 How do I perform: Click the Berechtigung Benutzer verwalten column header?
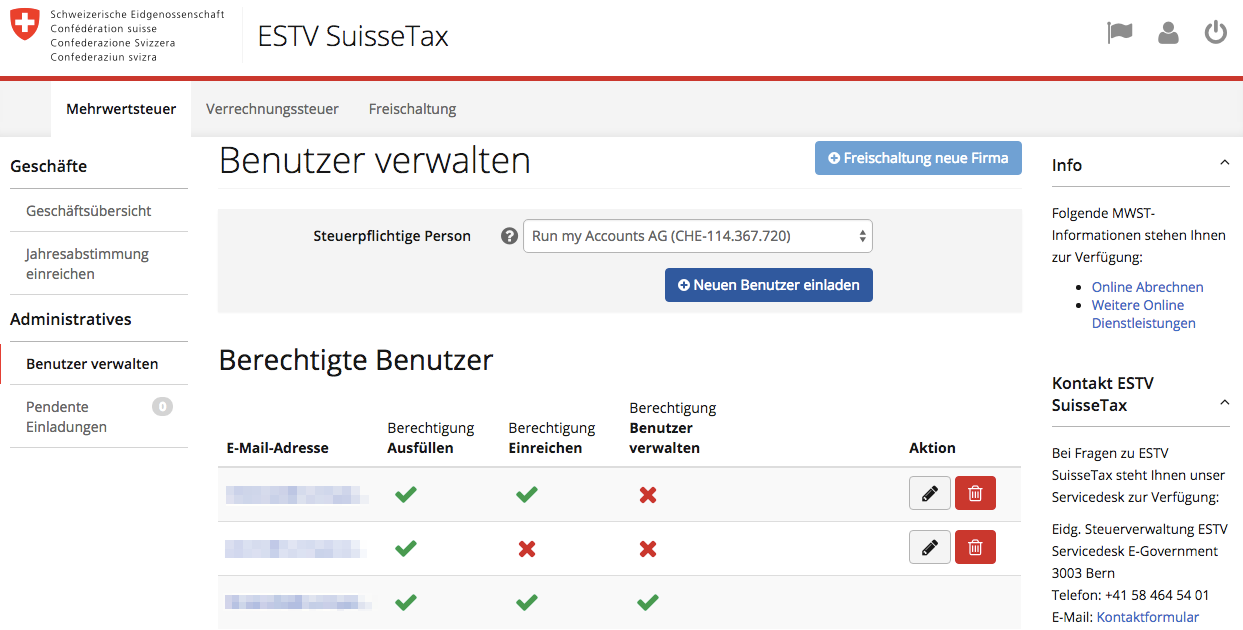pos(673,428)
